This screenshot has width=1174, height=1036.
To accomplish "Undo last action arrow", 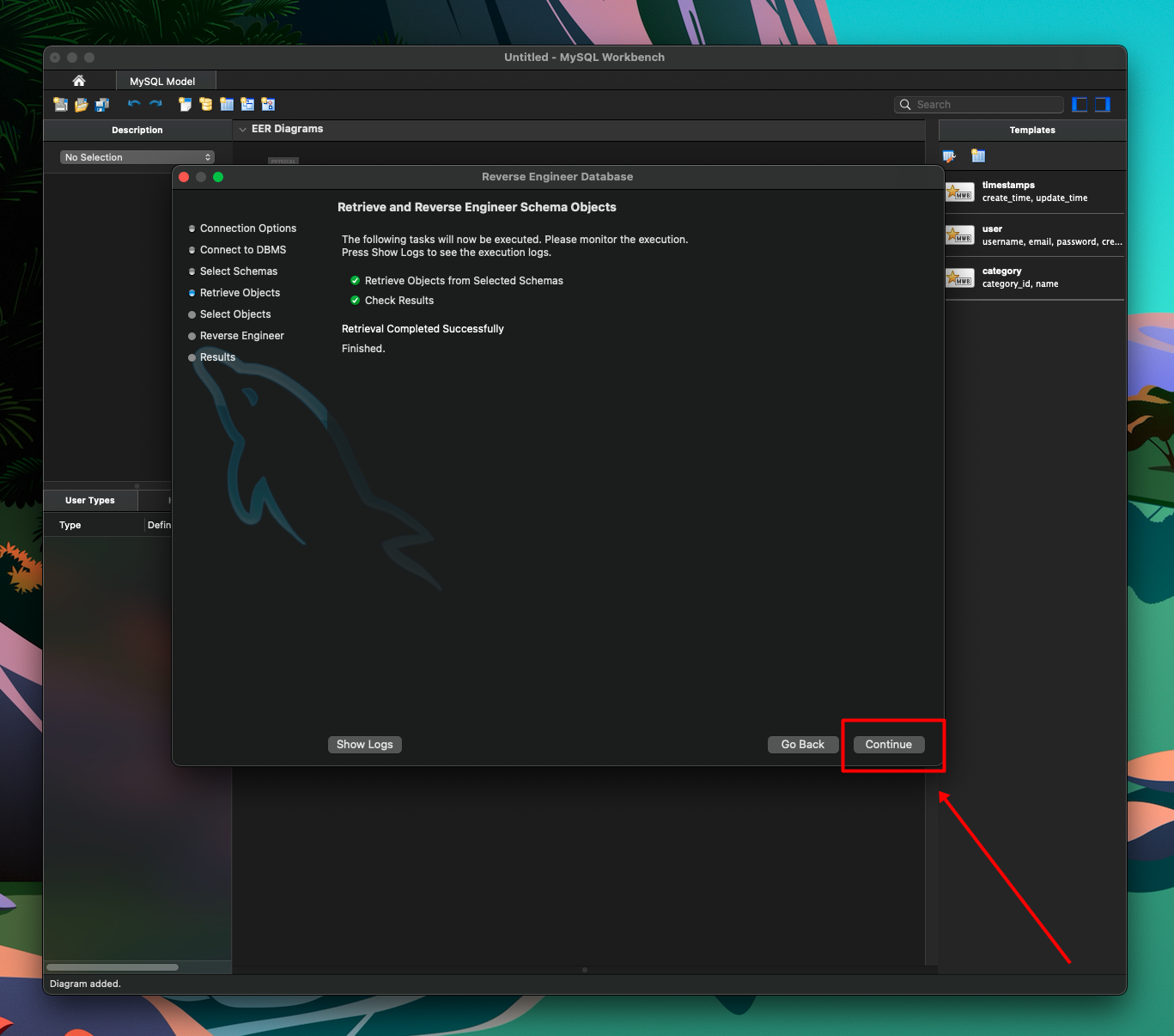I will click(x=134, y=104).
